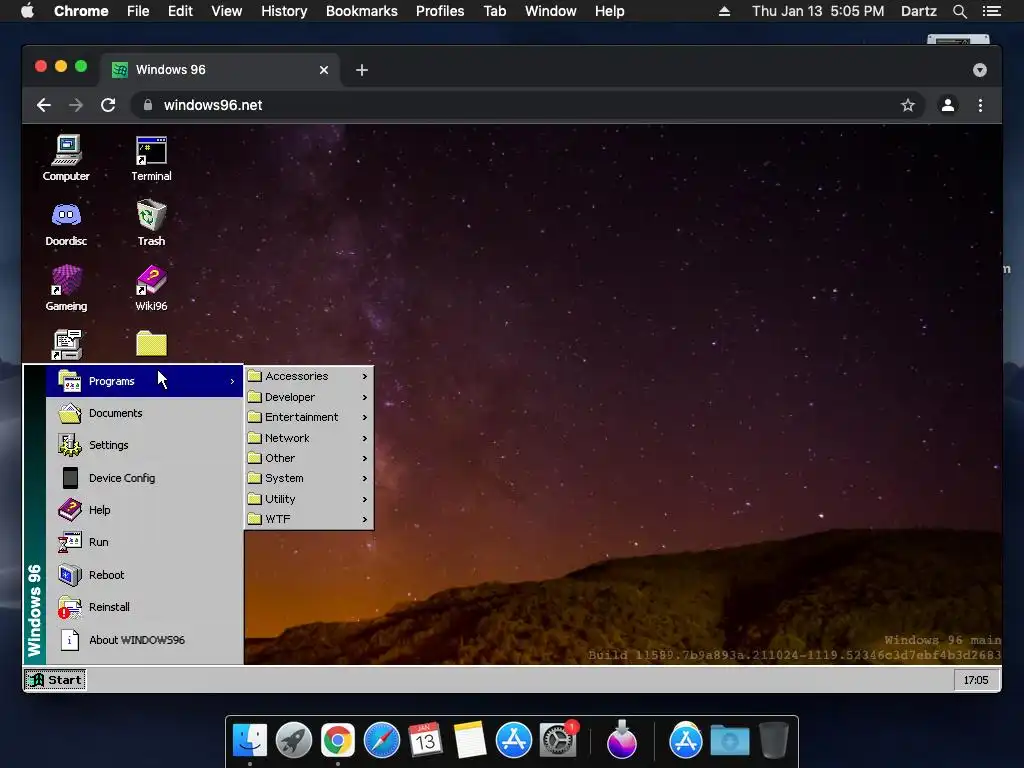
Task: Expand the Other submenu arrow
Action: pyautogui.click(x=364, y=458)
